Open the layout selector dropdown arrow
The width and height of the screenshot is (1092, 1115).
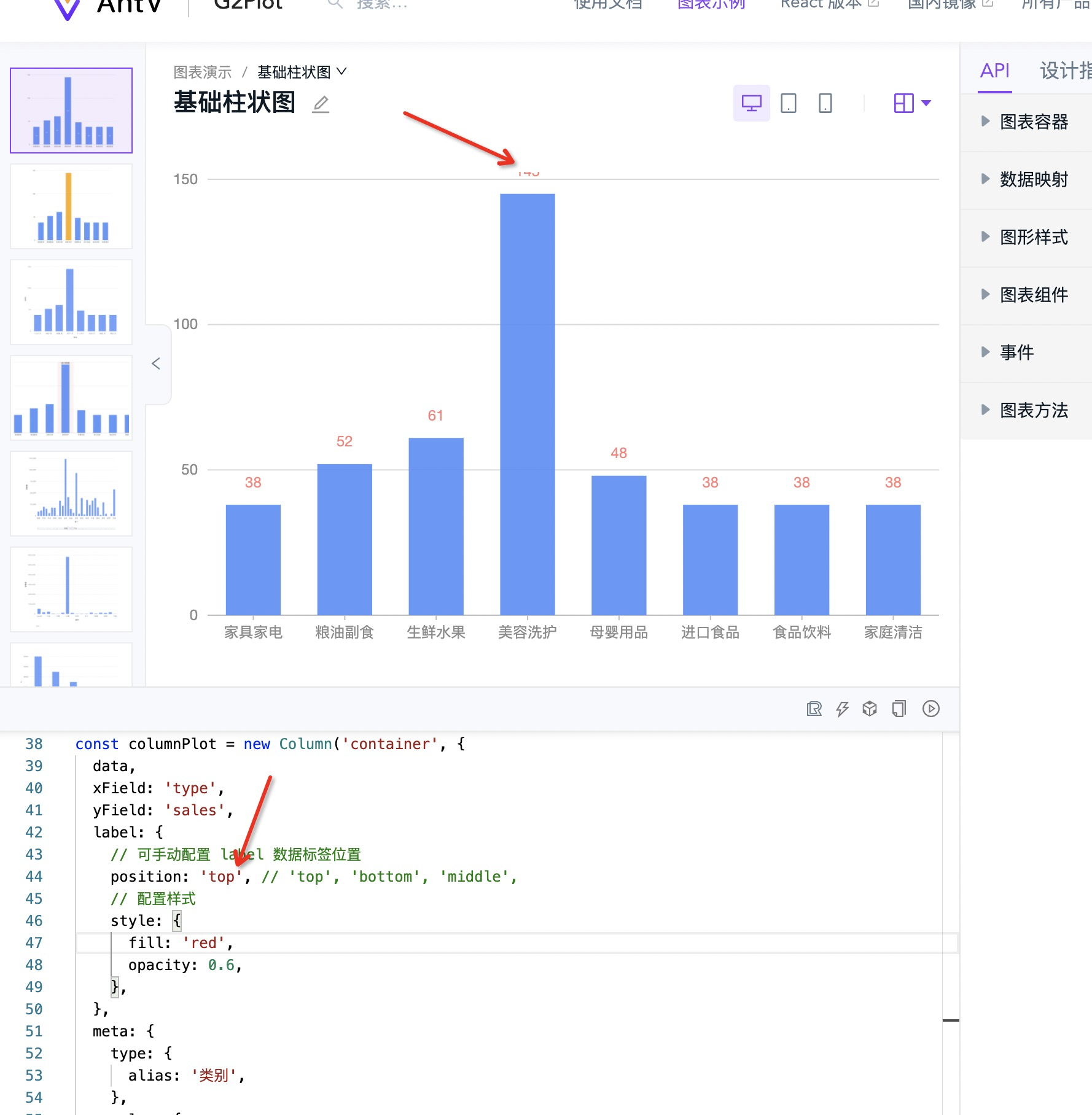[x=926, y=103]
